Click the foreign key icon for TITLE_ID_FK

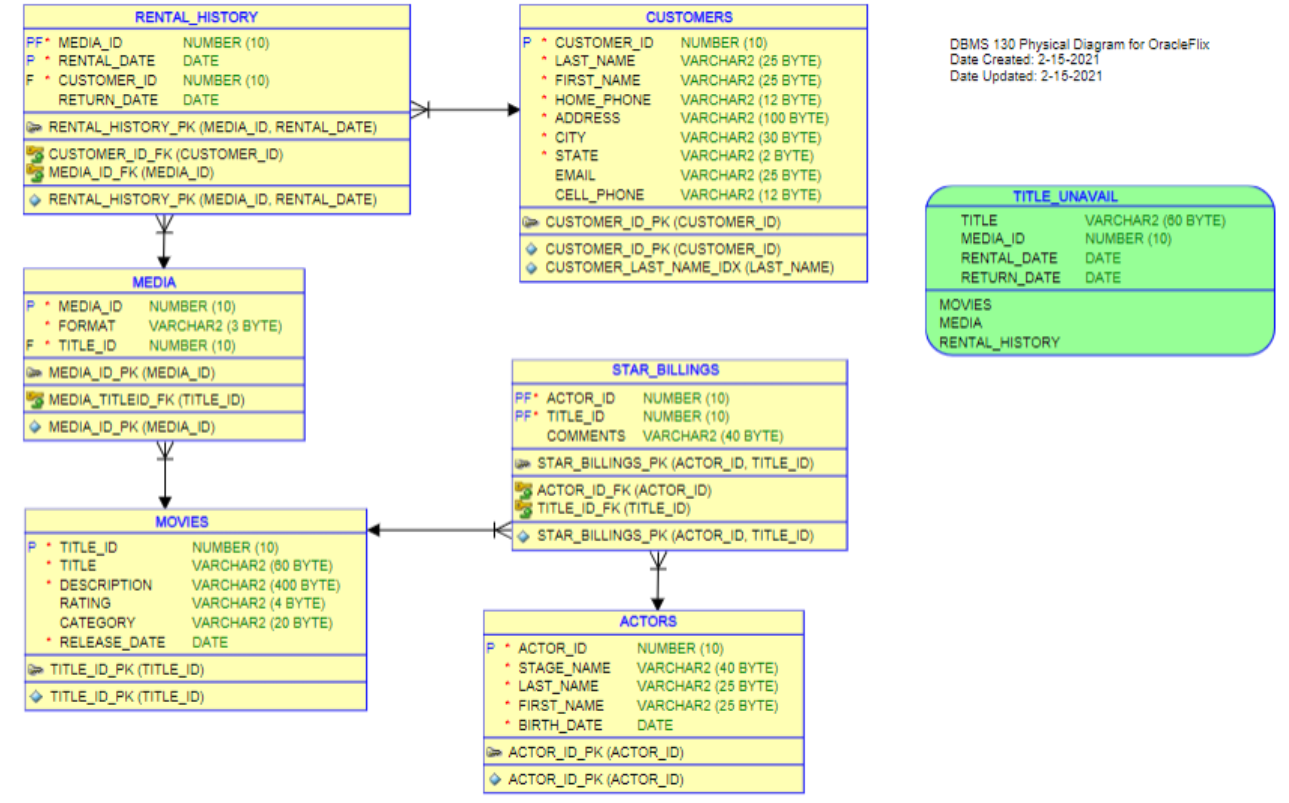tap(525, 508)
